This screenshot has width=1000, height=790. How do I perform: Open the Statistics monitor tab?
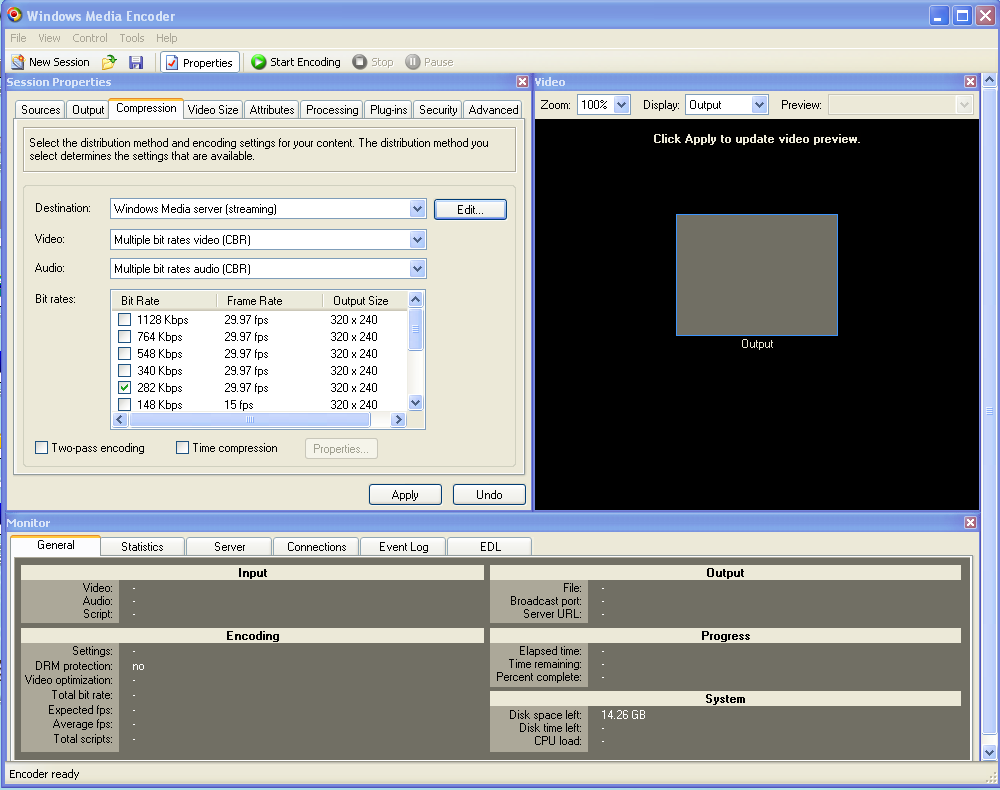tap(142, 546)
